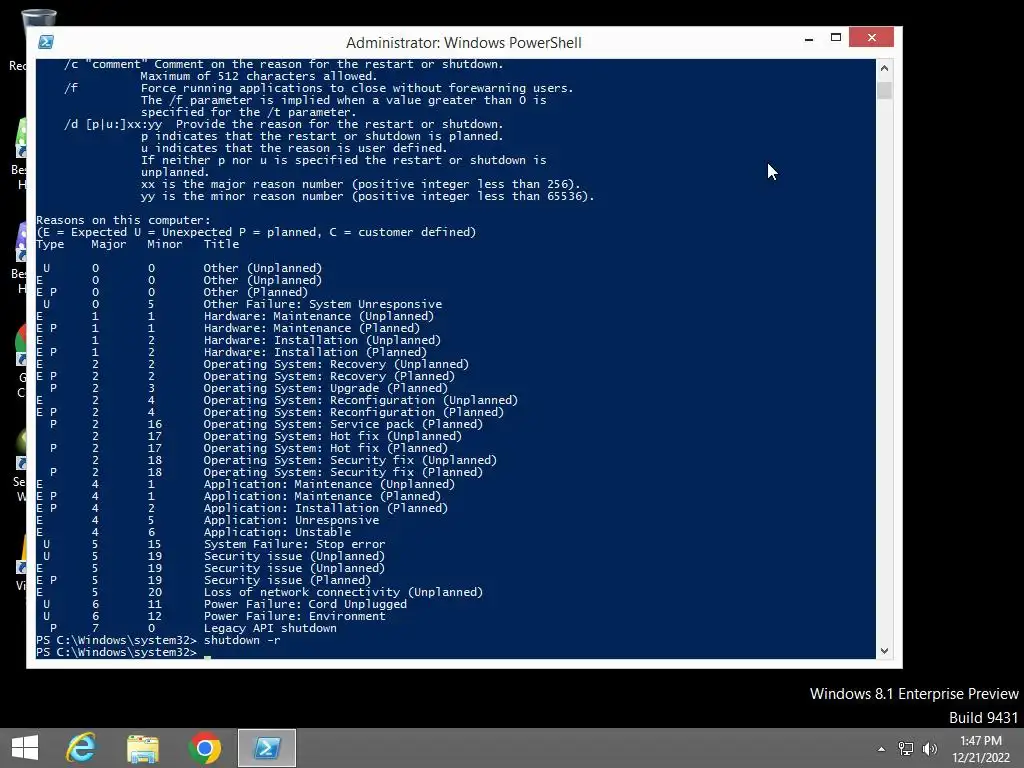Show hidden system tray icons
The height and width of the screenshot is (768, 1024).
click(882, 748)
